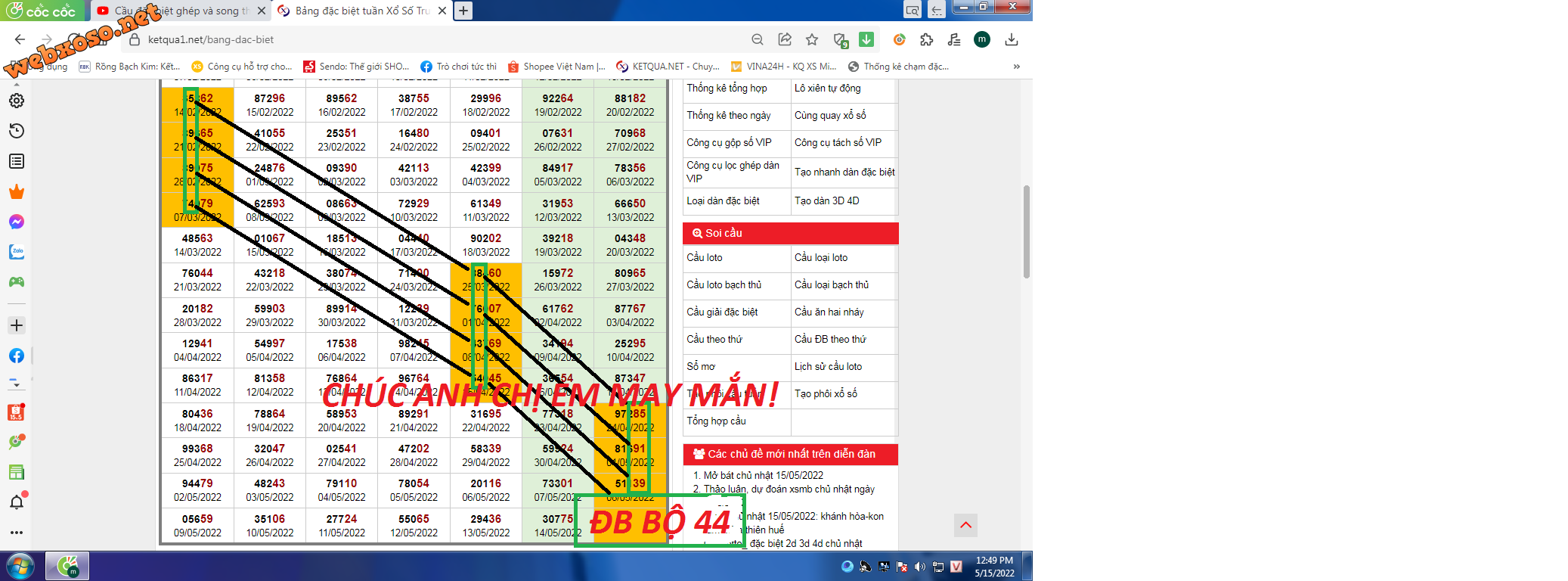Open the 'Cầu loto bạch thủ' link
1568x581 pixels.
(724, 285)
